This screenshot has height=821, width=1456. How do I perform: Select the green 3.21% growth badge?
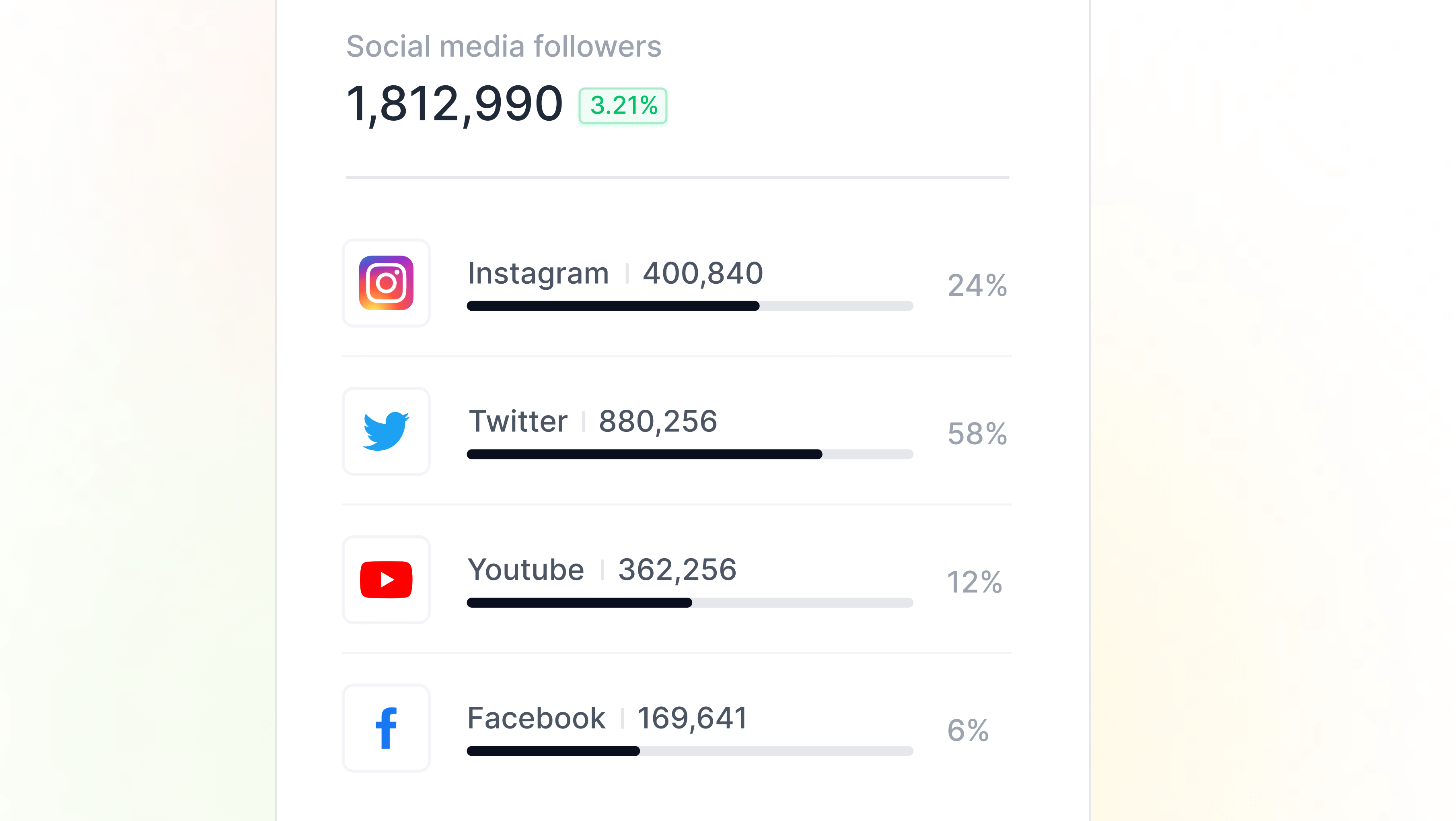point(623,106)
